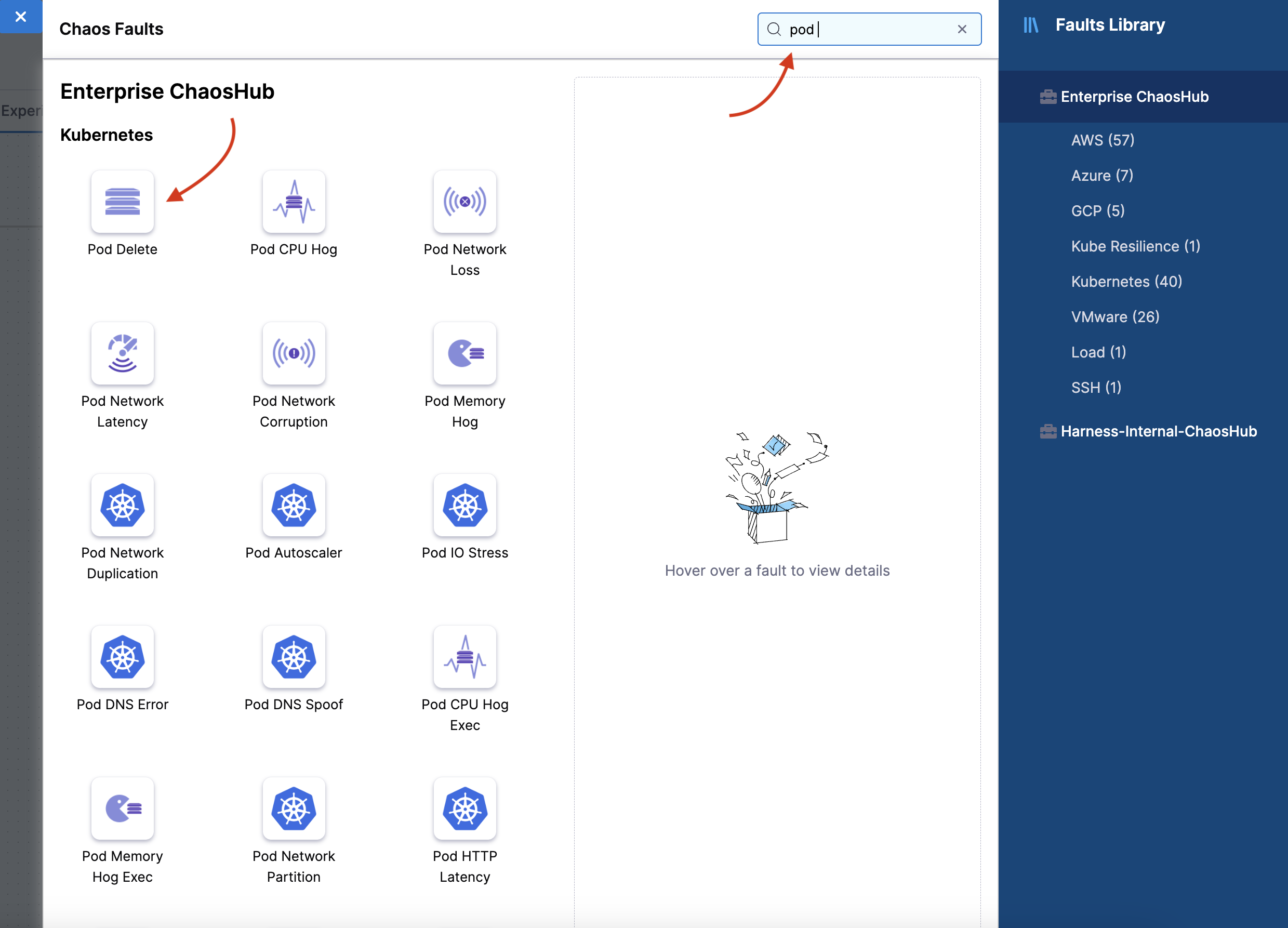Open the SSH (1) fault category
This screenshot has width=1288, height=928.
click(x=1096, y=387)
